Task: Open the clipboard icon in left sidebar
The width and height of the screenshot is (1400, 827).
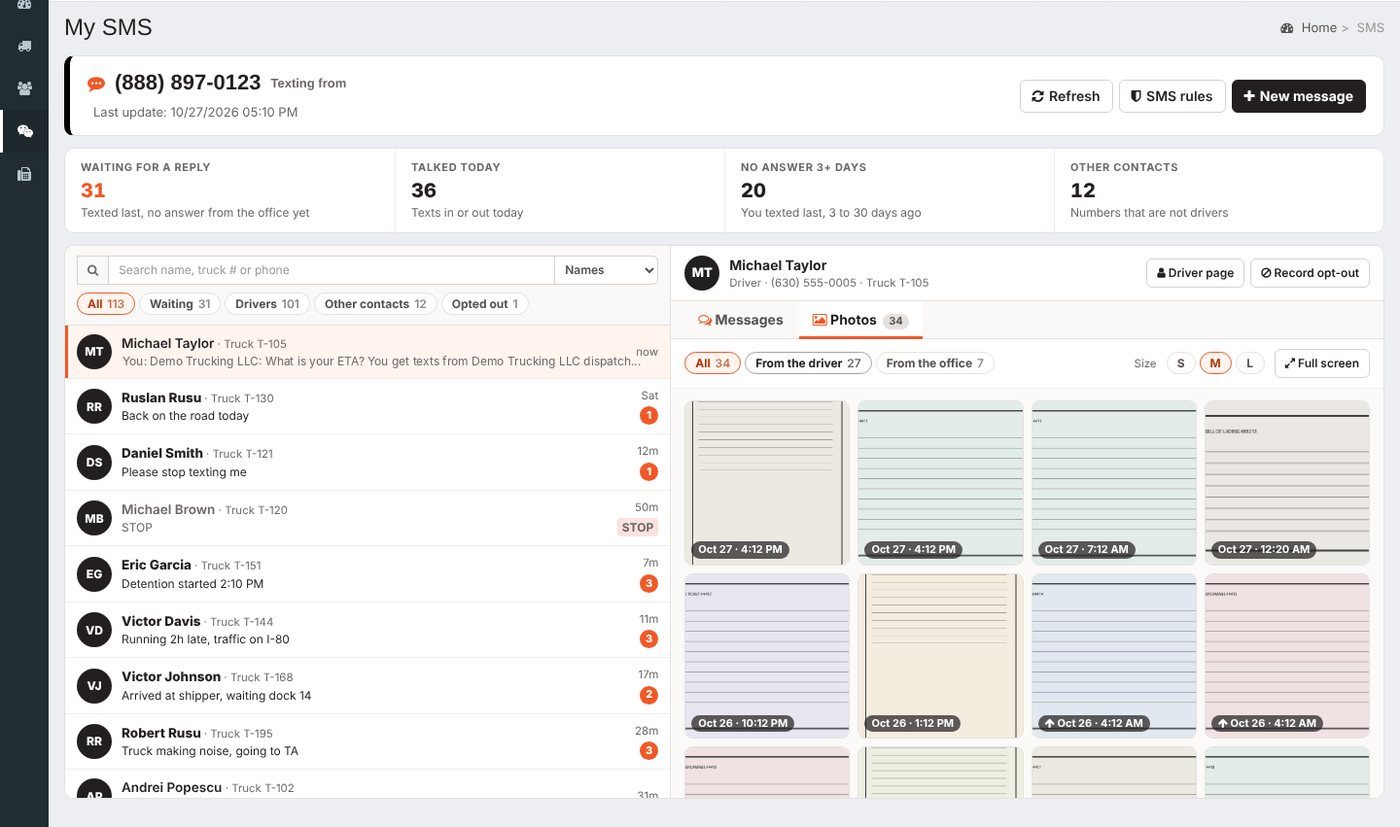Action: click(25, 174)
